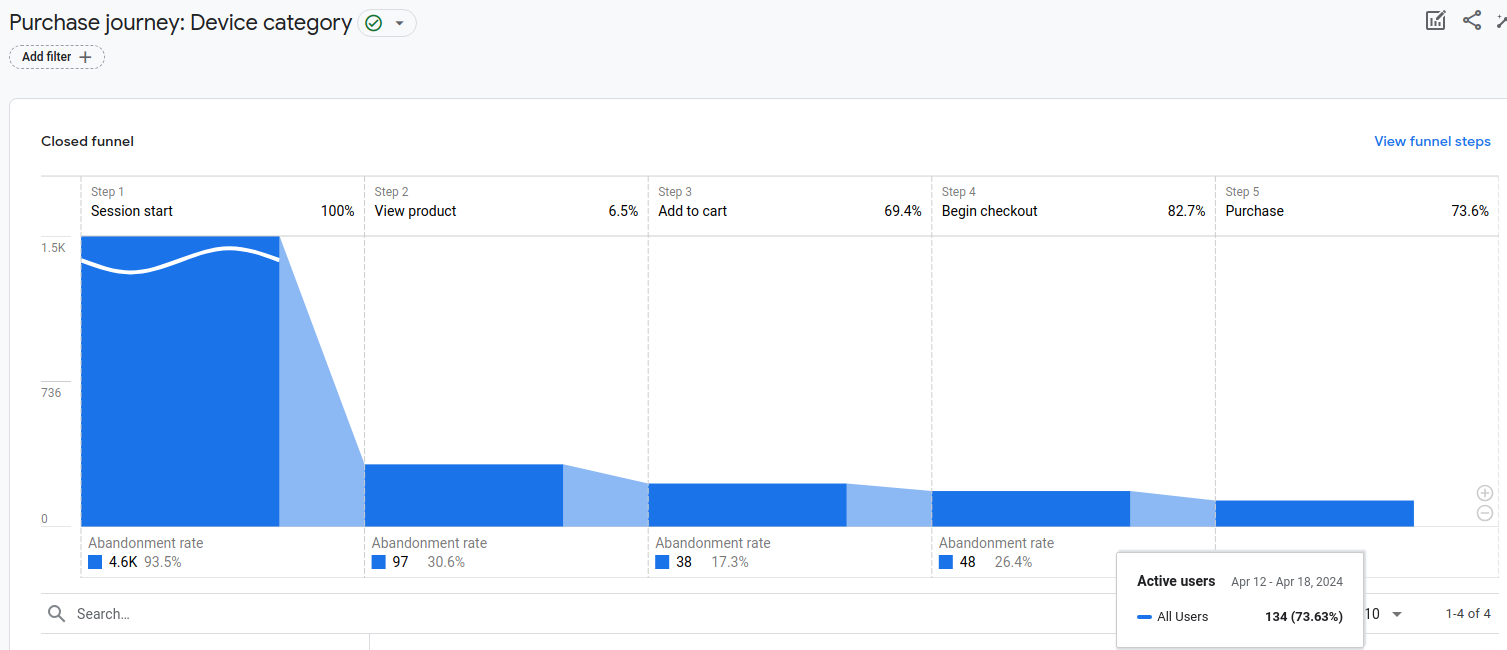Open the rows per page dropdown

tap(1396, 614)
